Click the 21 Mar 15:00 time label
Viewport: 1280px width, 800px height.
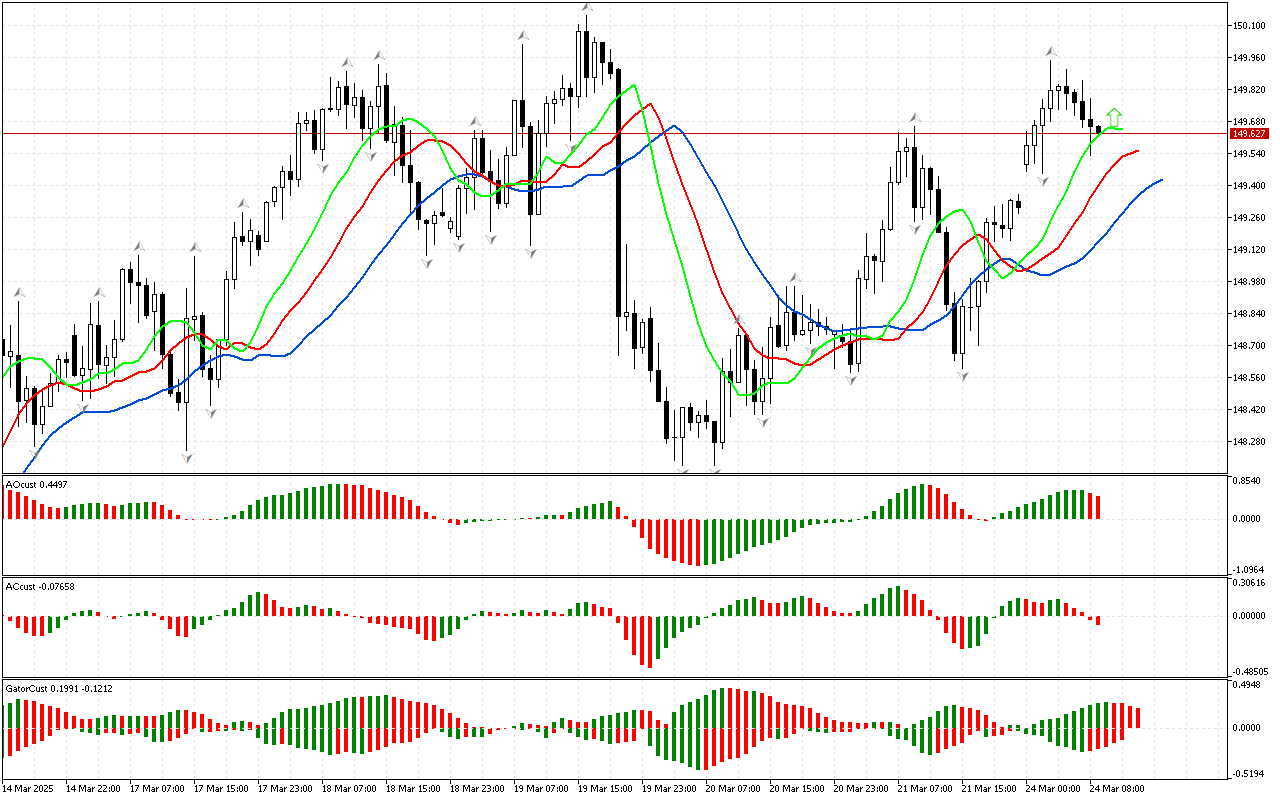[x=989, y=789]
